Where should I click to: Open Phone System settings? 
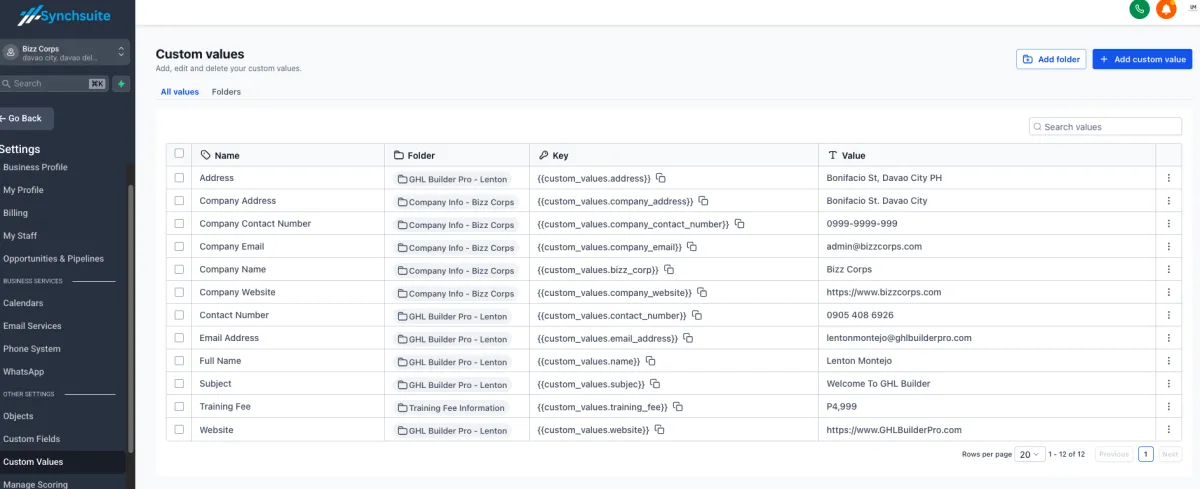[32, 349]
